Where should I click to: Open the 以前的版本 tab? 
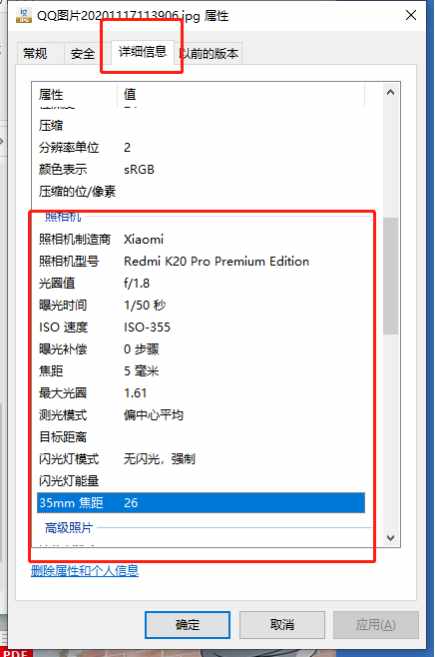209,54
